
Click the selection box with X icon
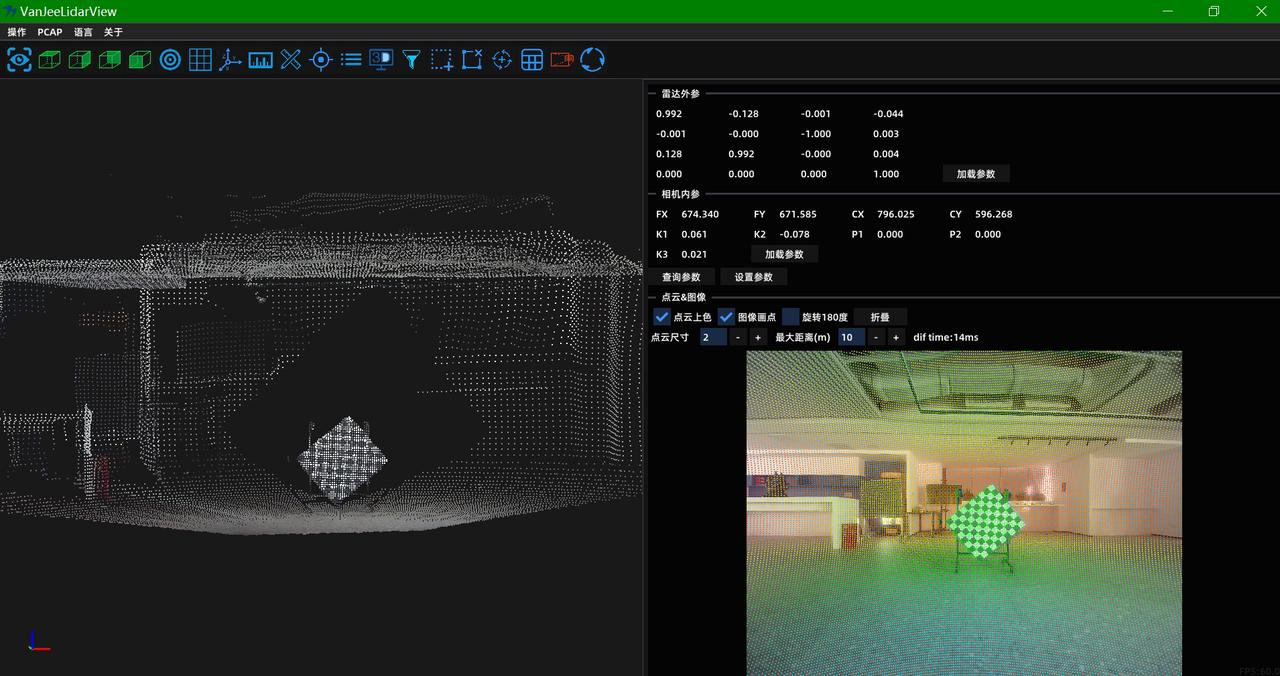point(472,60)
